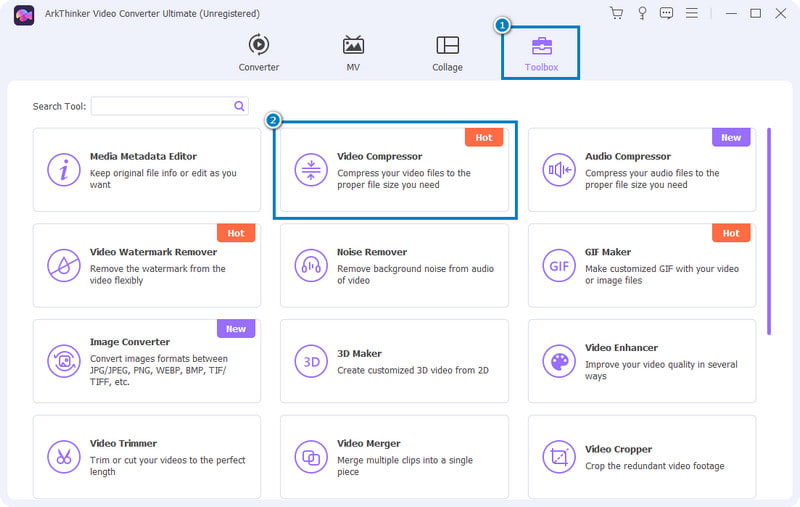Click "Create customized 3D video" description
800x507 pixels.
[x=413, y=370]
